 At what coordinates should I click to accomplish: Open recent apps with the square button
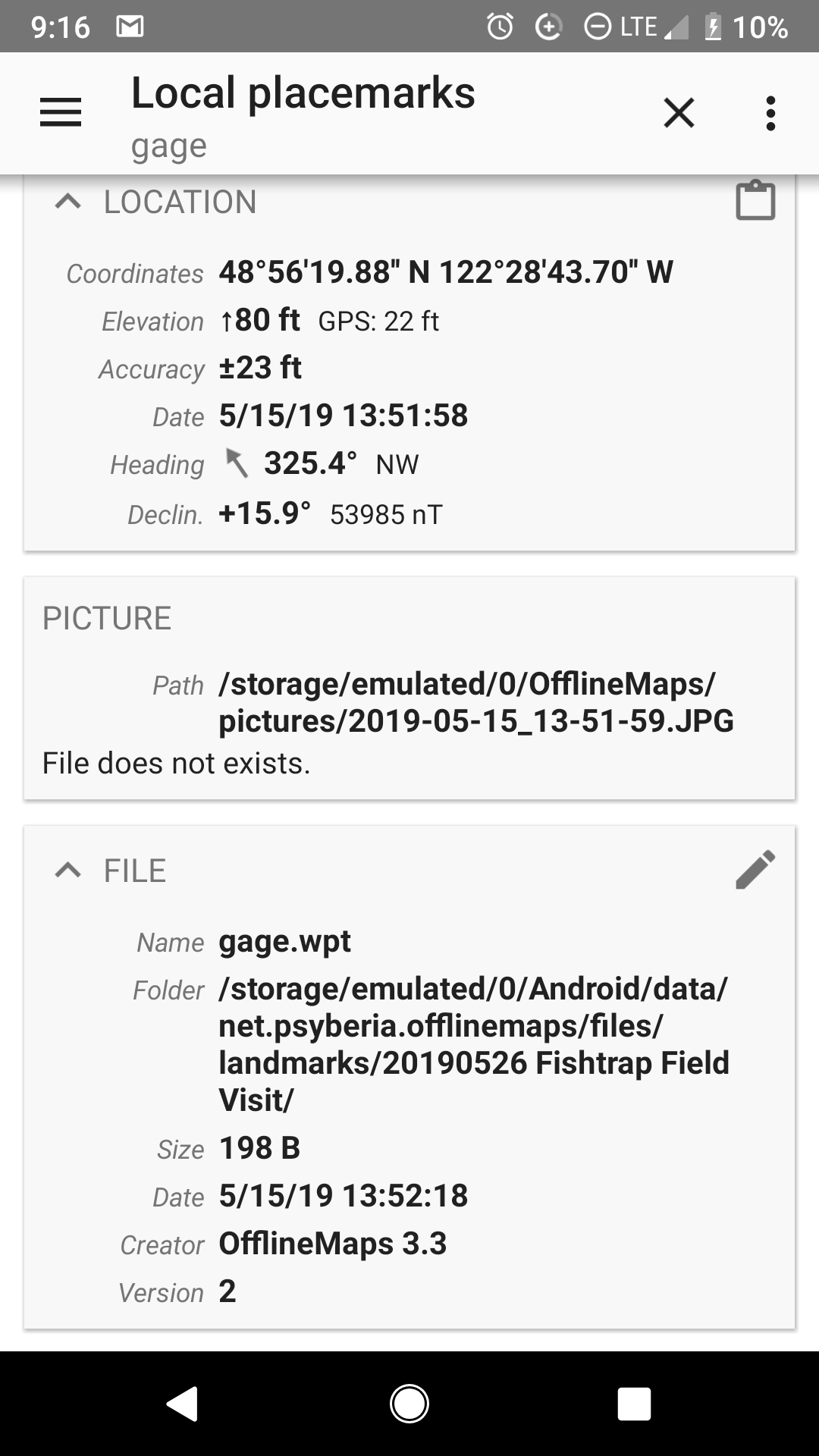pyautogui.click(x=634, y=1404)
